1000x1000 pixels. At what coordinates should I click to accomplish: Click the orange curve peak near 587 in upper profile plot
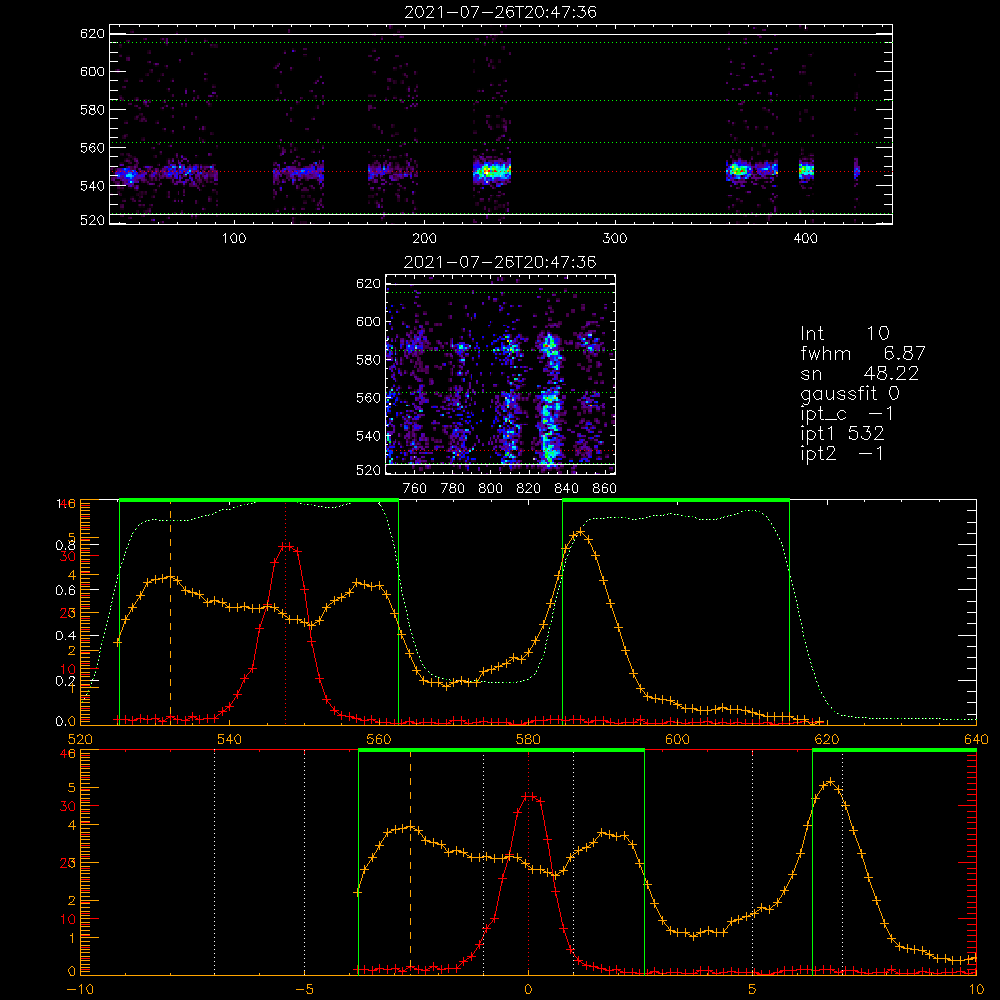580,532
